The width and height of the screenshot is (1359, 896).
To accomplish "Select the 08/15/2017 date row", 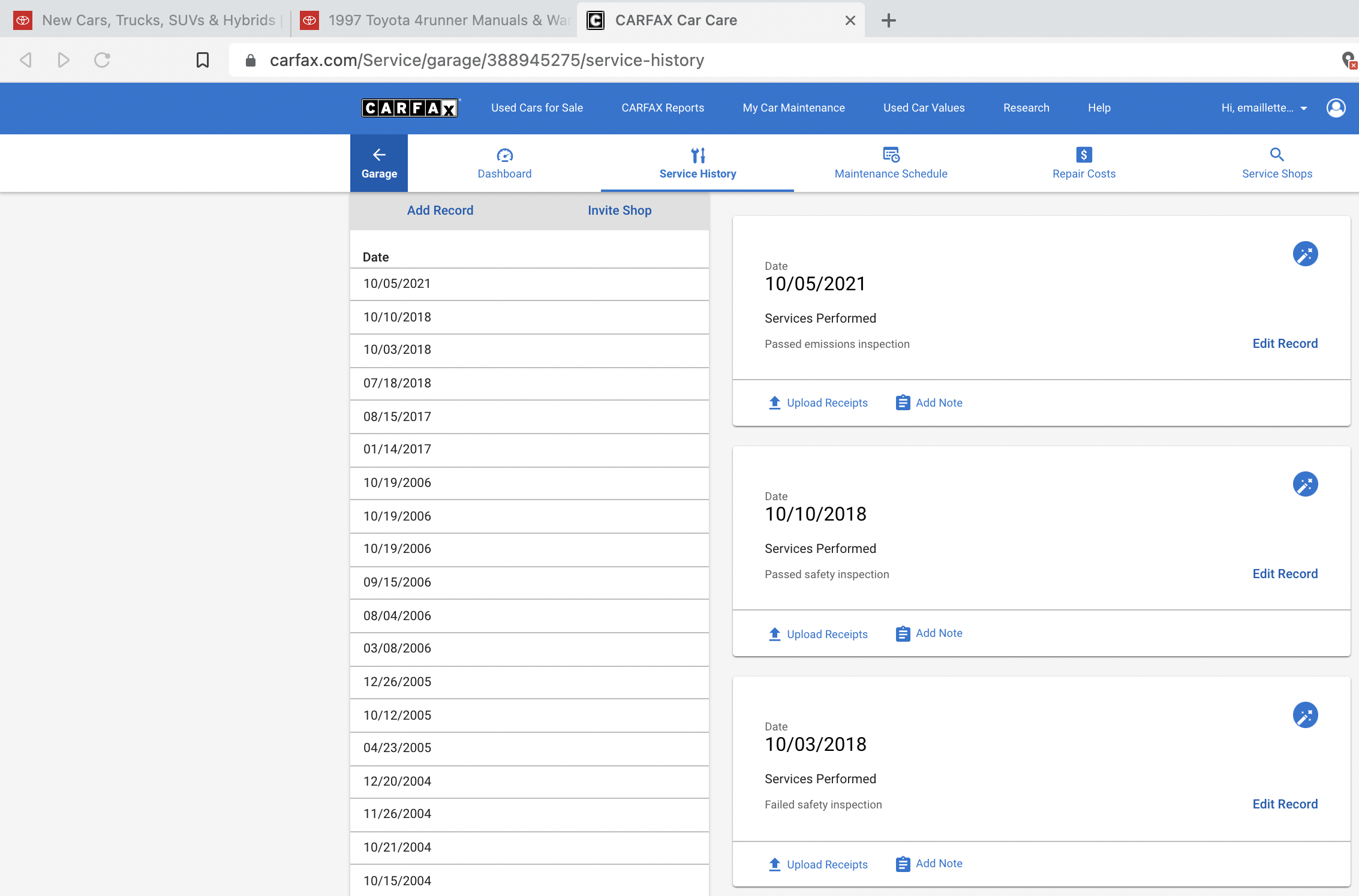I will [530, 417].
